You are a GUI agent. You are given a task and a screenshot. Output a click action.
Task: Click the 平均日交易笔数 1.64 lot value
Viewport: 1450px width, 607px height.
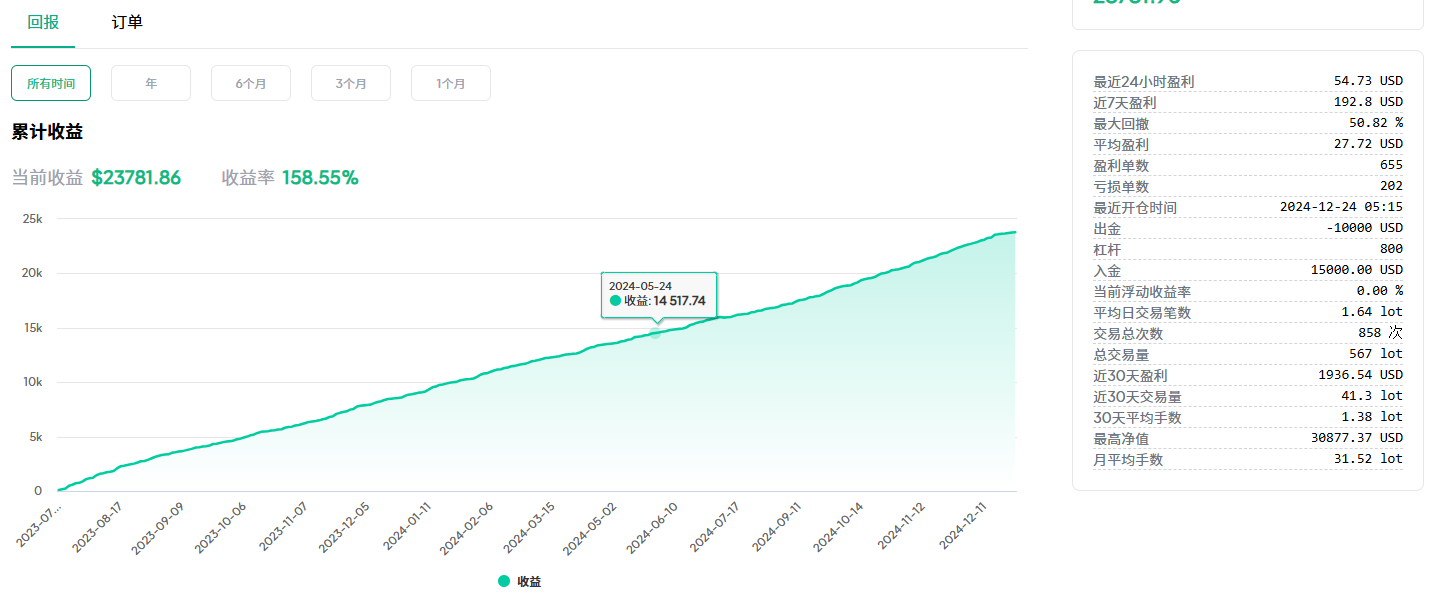tap(1372, 312)
